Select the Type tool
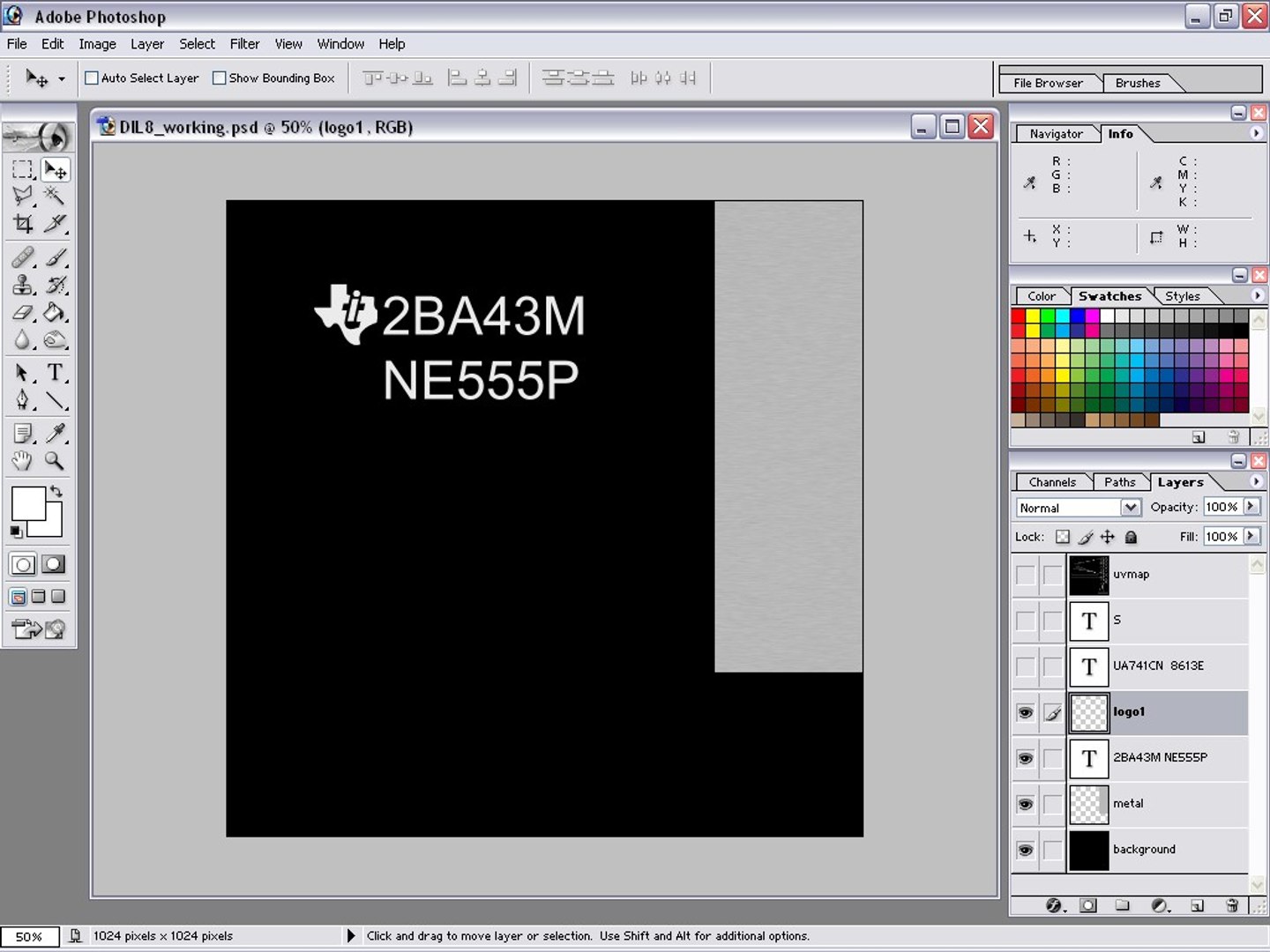The height and width of the screenshot is (952, 1270). [55, 373]
